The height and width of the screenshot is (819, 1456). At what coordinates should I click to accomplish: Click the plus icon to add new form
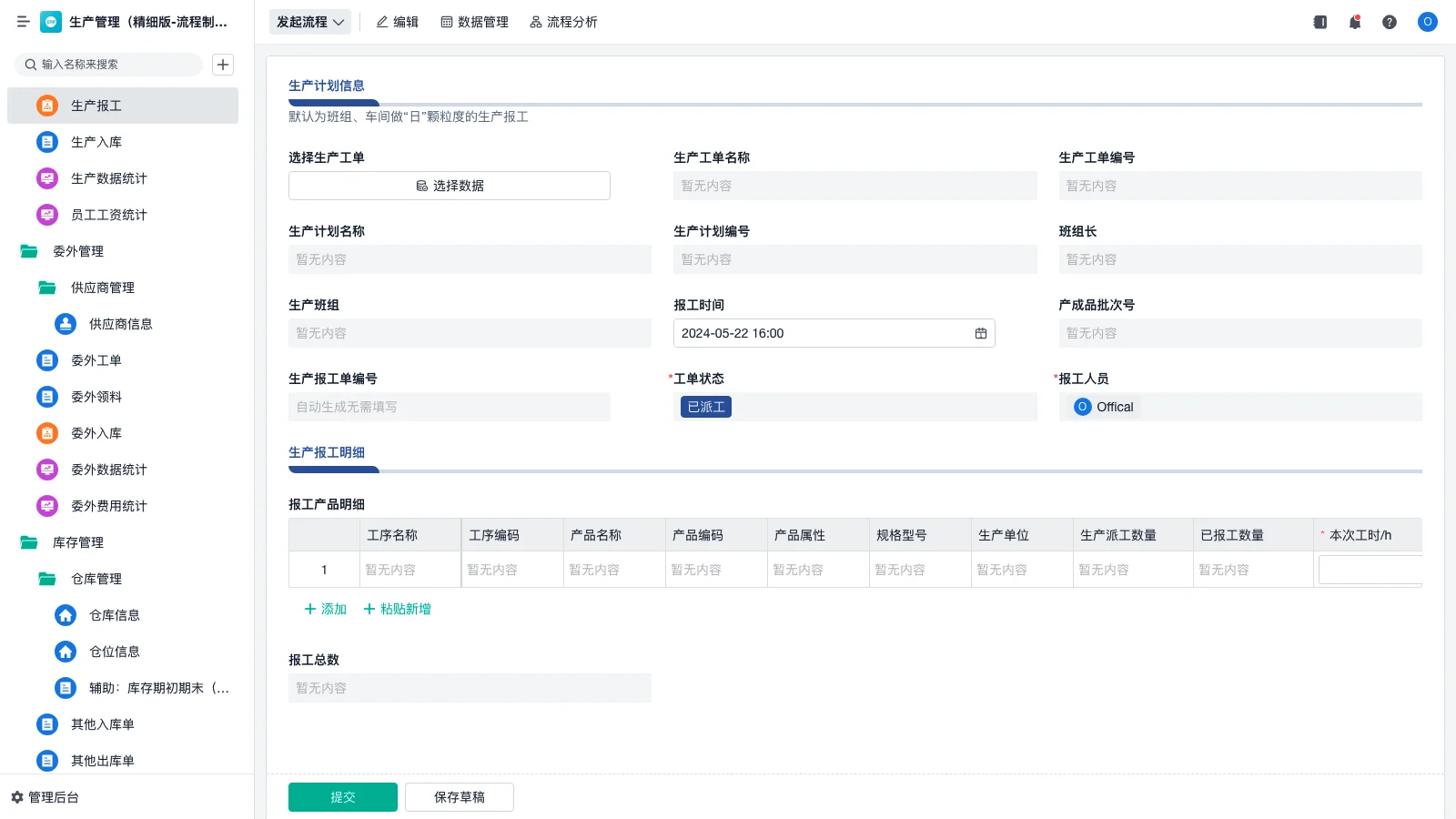222,64
